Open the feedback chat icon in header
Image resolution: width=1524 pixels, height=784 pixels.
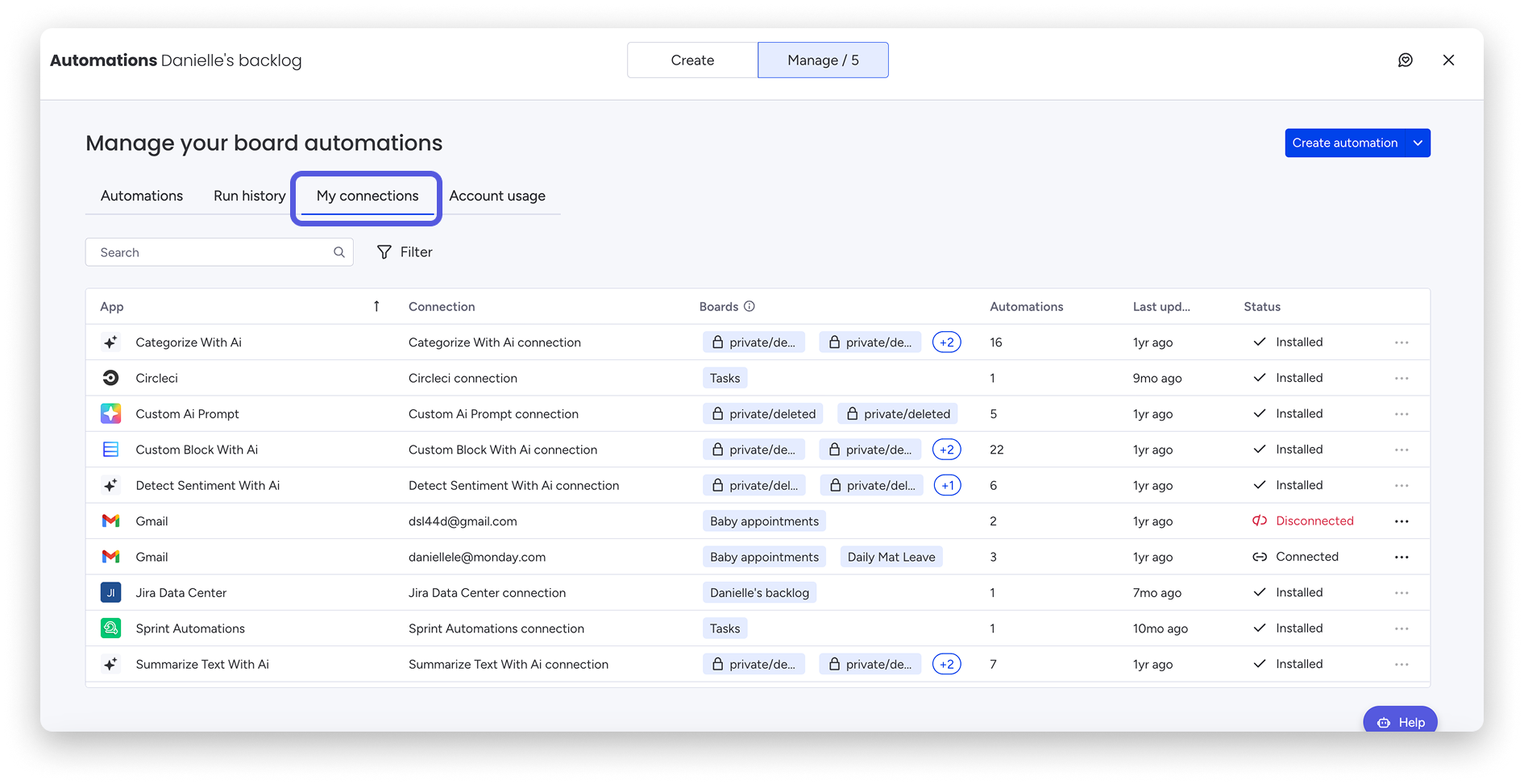[x=1405, y=60]
